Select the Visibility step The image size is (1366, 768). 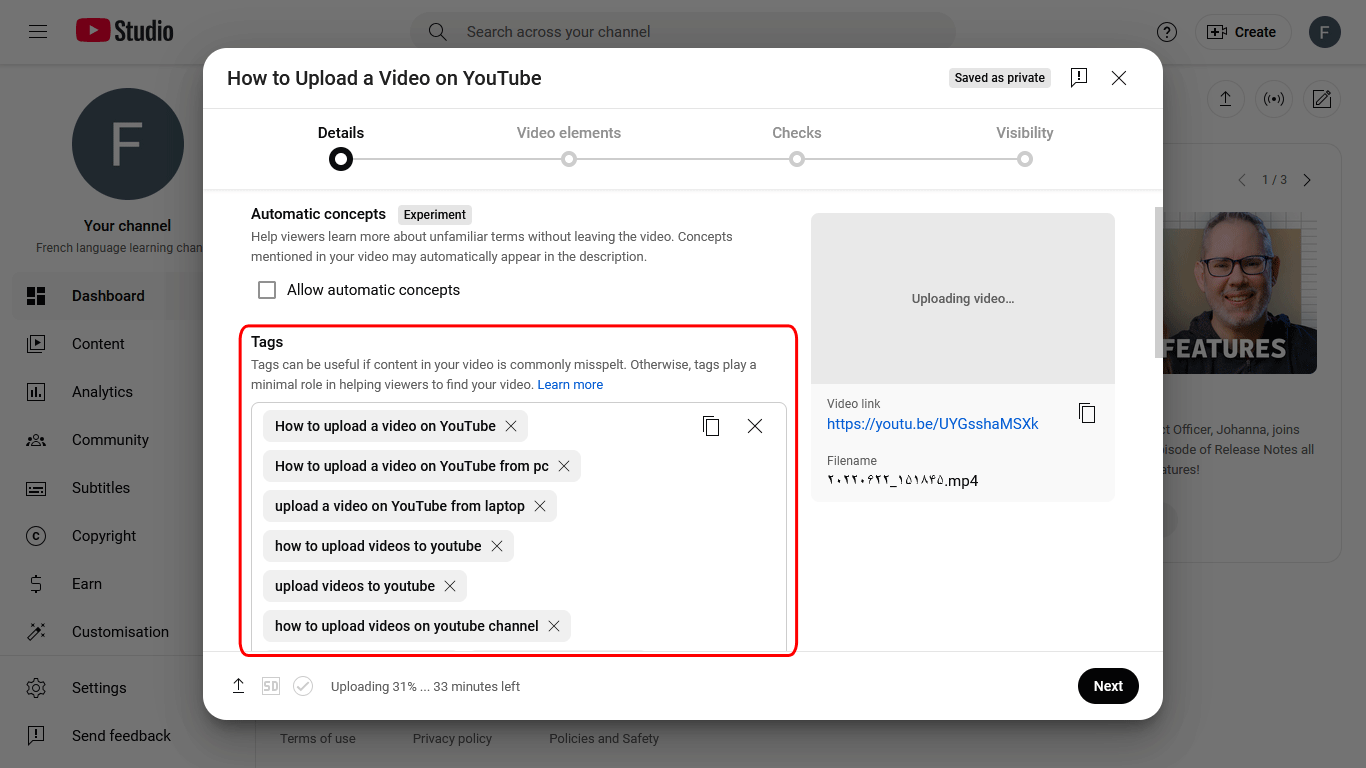[x=1025, y=145]
